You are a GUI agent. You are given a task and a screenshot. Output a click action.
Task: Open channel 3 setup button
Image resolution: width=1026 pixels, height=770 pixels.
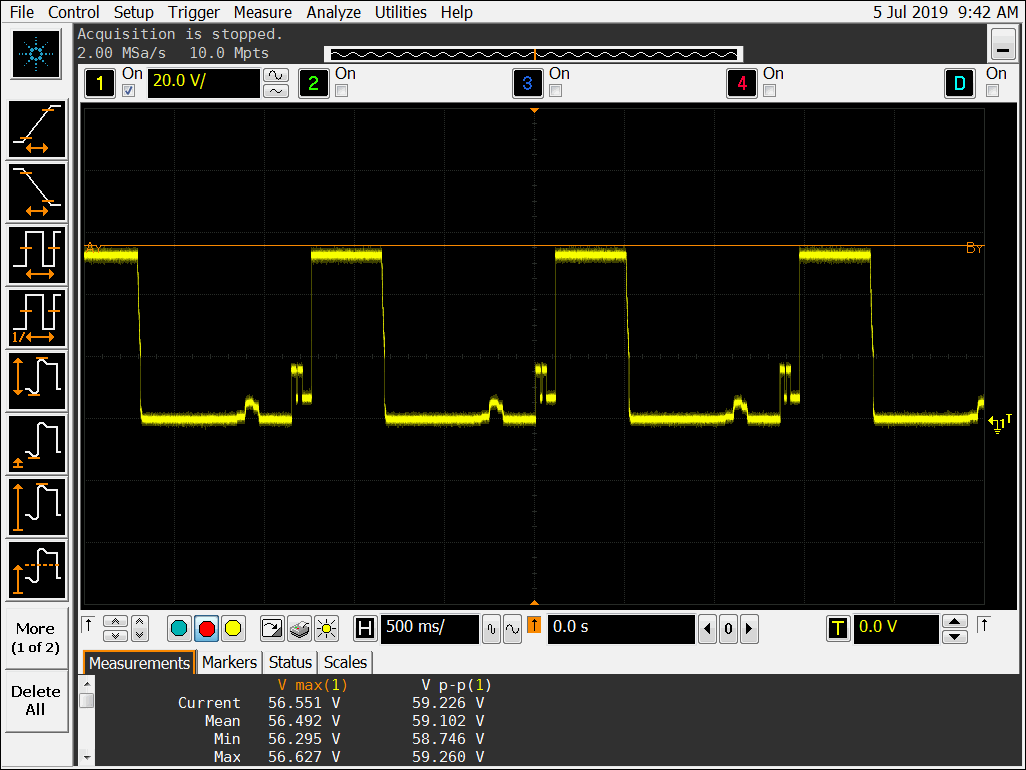coord(527,83)
